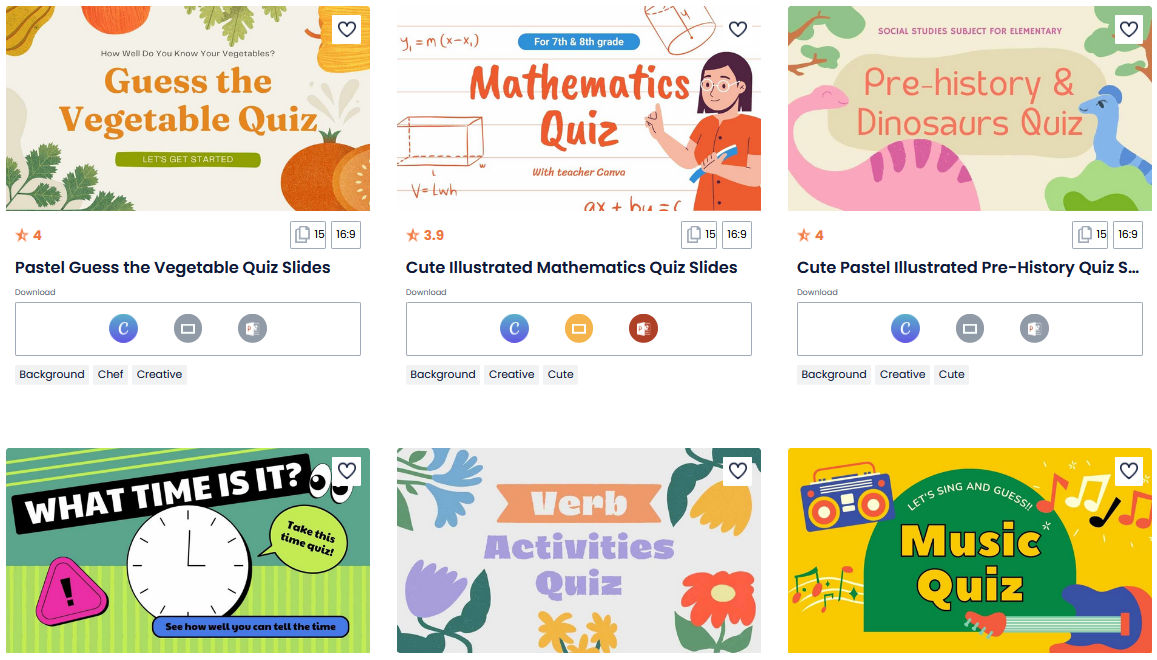The height and width of the screenshot is (660, 1157).
Task: Click Google Slides icon under Pre-History Quiz template
Action: (970, 329)
